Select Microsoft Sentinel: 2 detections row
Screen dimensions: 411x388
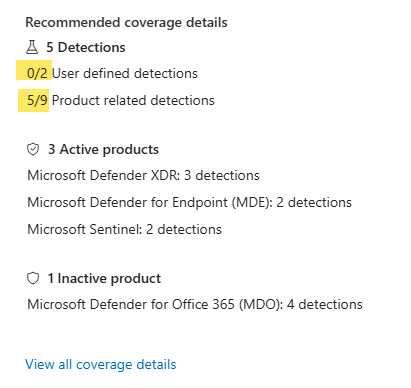tap(124, 229)
